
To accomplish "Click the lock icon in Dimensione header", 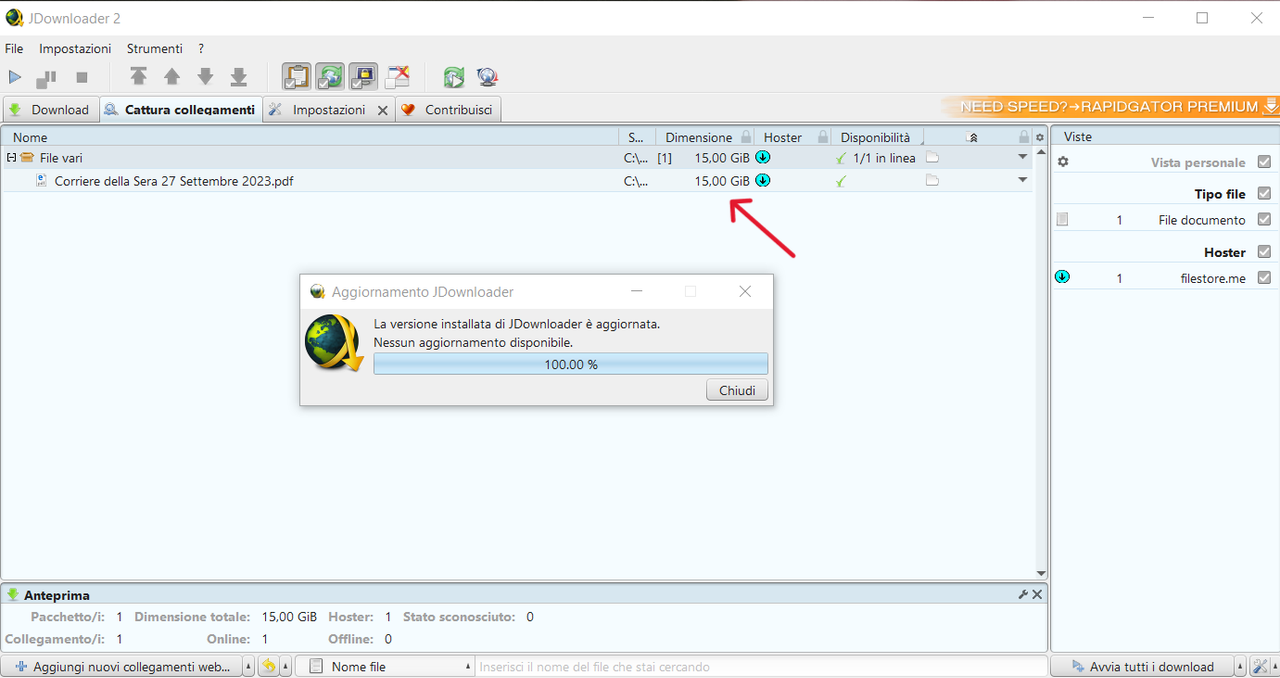I will 744,137.
